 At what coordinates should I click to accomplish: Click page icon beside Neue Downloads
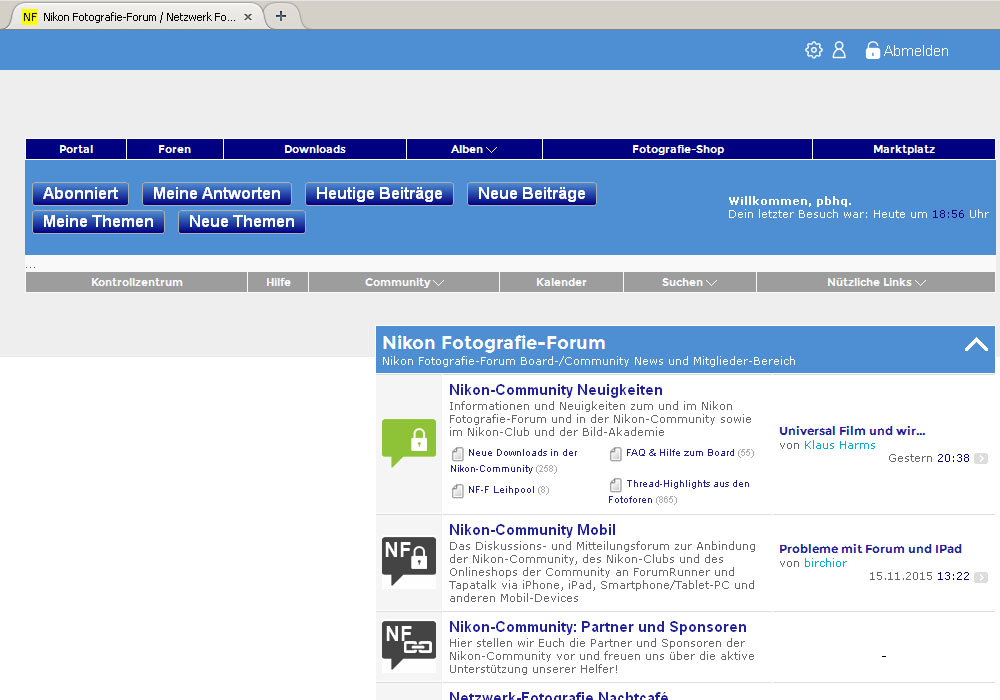pyautogui.click(x=457, y=454)
